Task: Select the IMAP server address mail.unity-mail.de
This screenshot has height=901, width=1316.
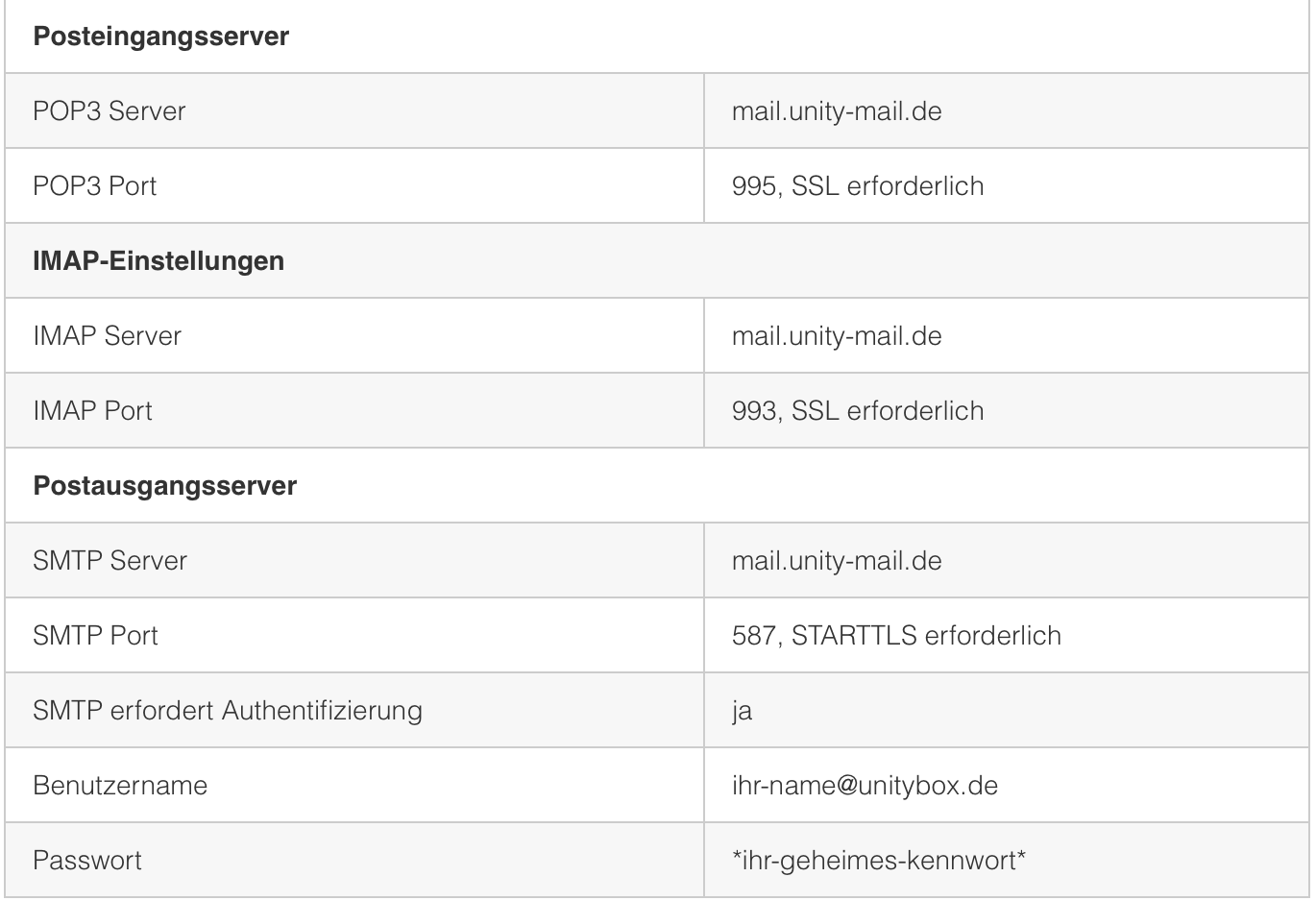Action: (836, 336)
